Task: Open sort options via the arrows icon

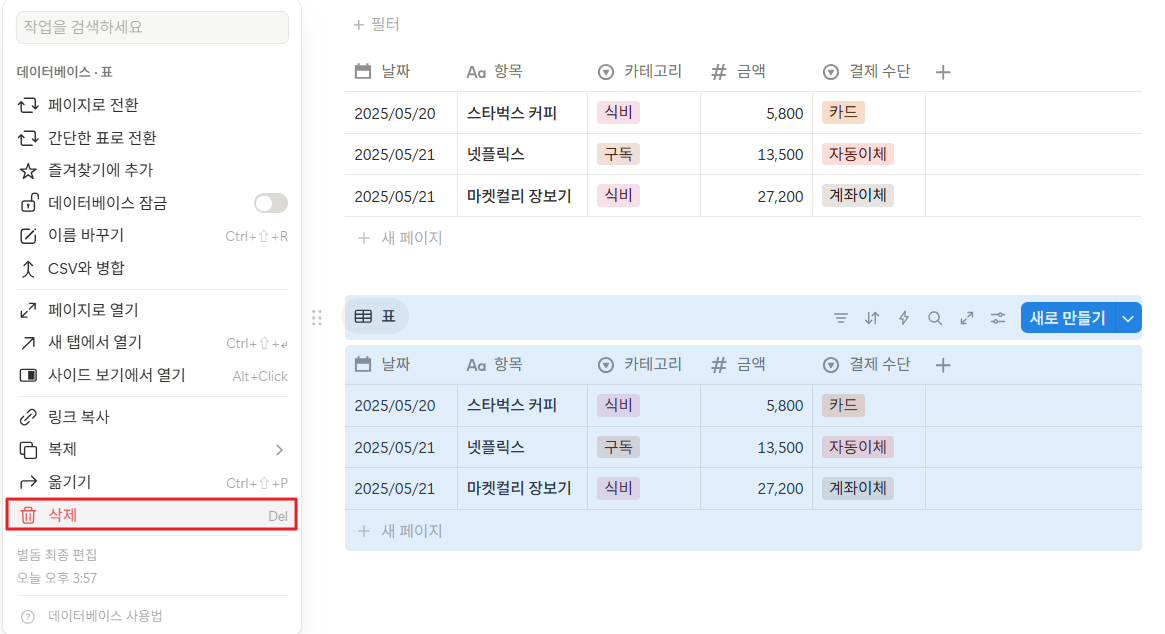Action: pyautogui.click(x=871, y=318)
